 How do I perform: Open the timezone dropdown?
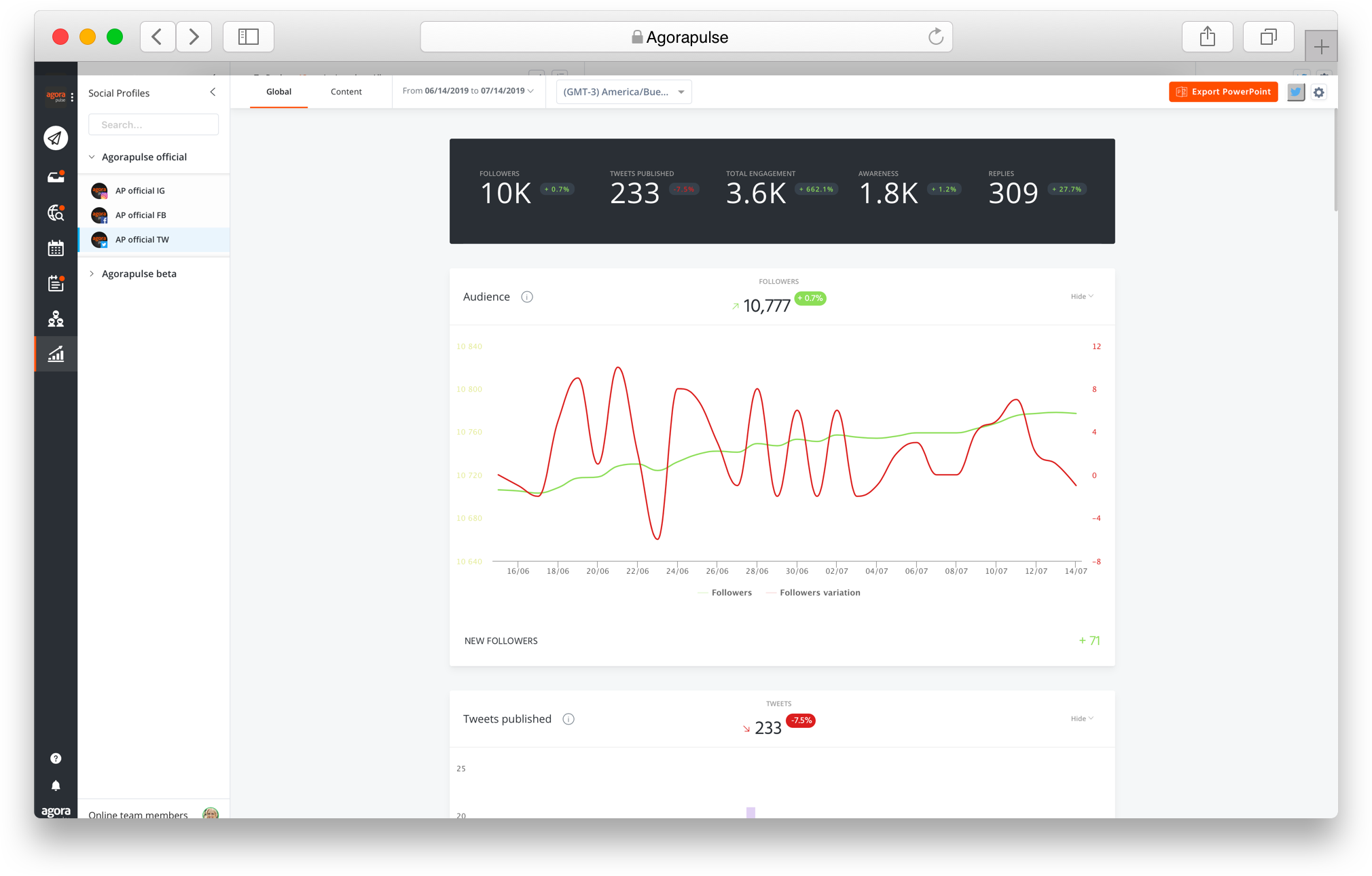622,92
